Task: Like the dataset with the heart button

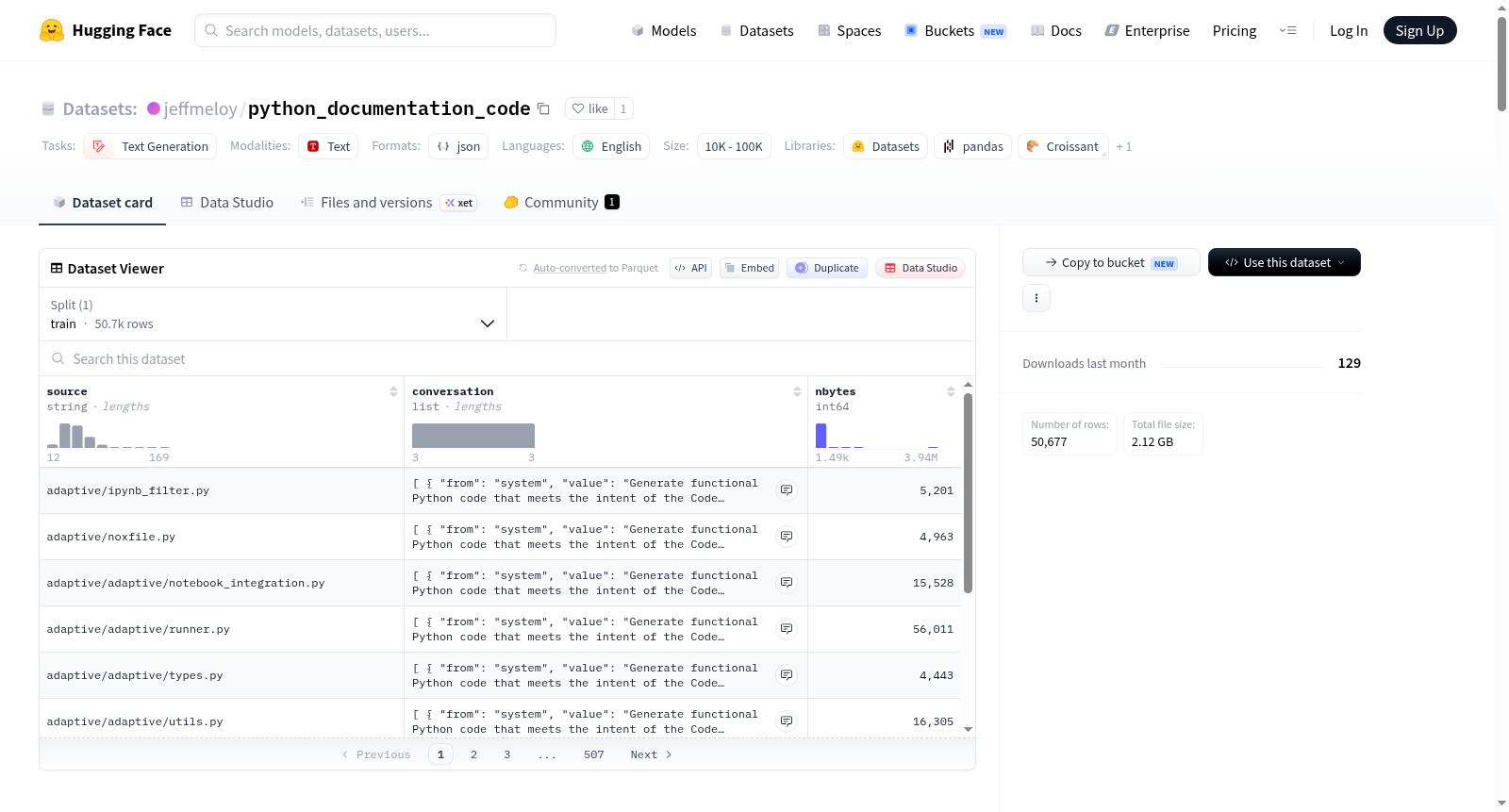Action: (x=589, y=108)
